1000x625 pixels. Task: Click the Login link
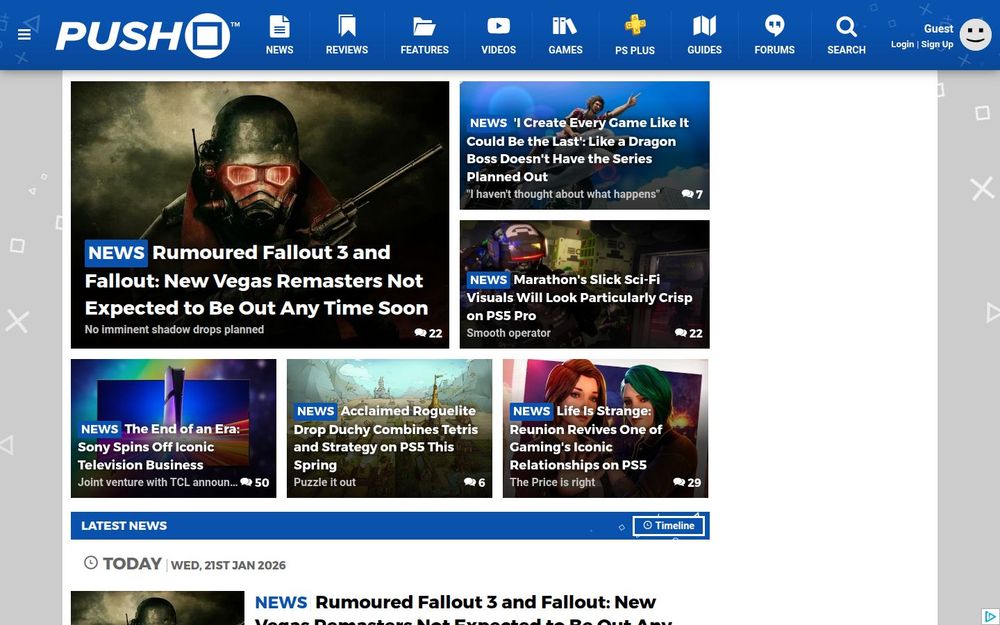(x=902, y=44)
